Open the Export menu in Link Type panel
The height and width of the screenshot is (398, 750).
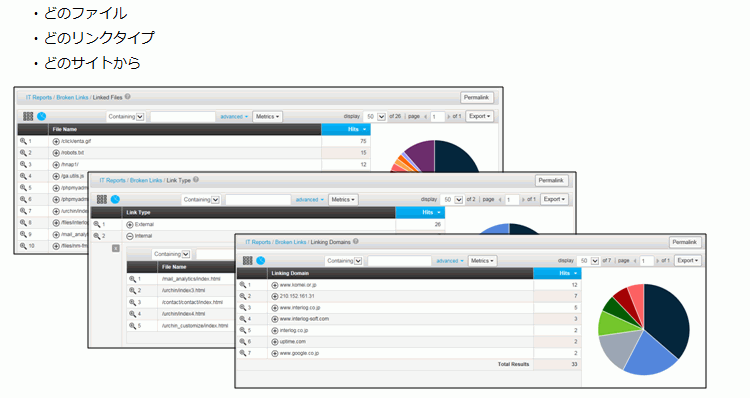[554, 199]
